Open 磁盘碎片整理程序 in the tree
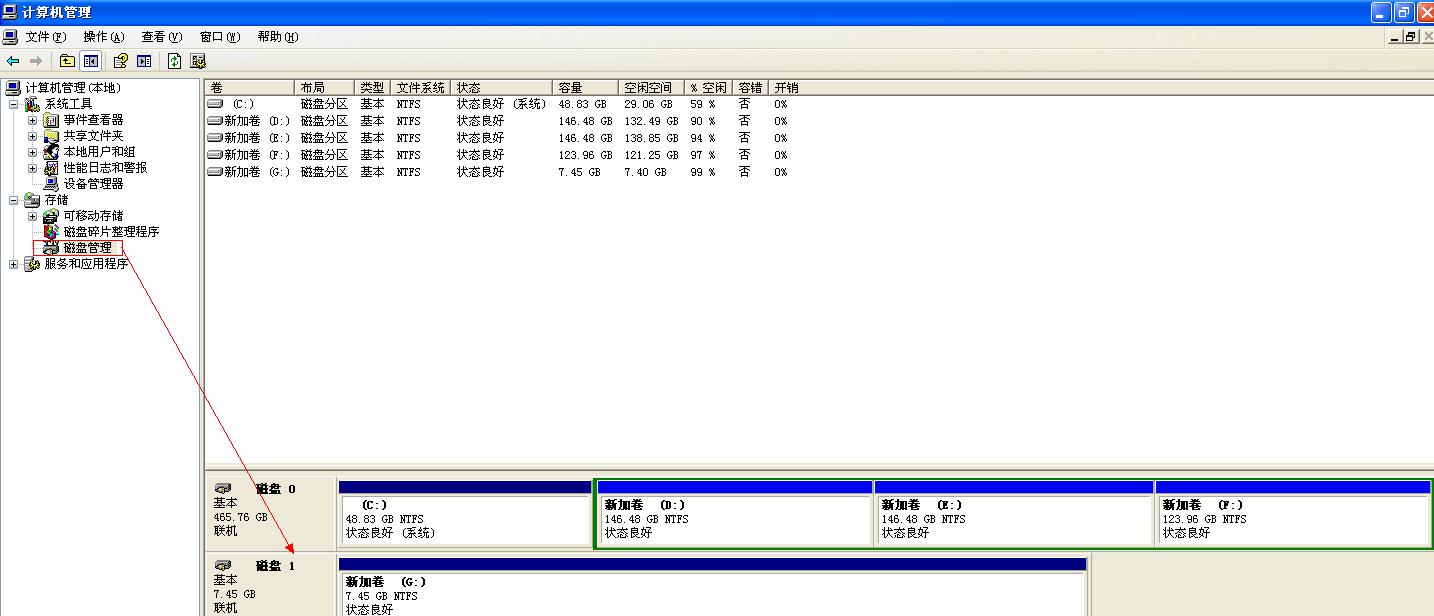This screenshot has height=616, width=1434. click(110, 232)
